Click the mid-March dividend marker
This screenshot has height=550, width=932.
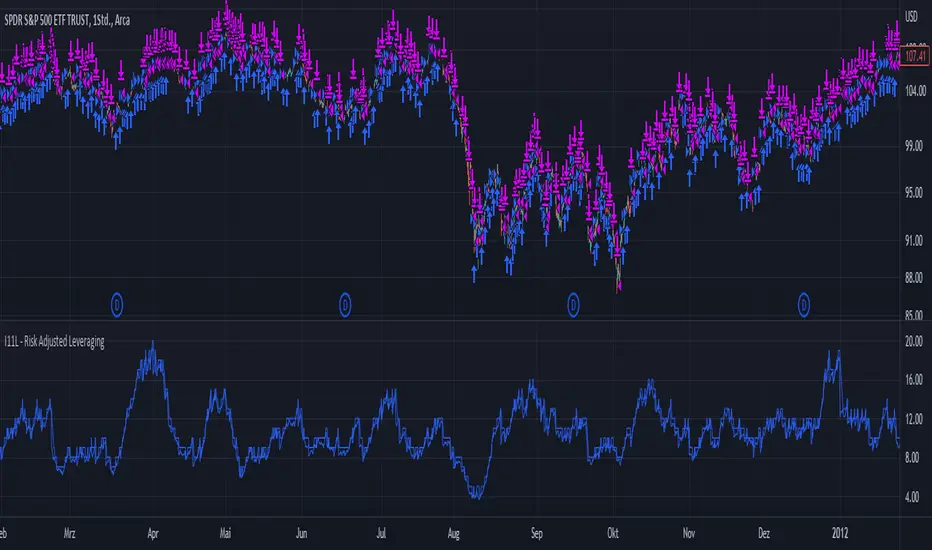coord(117,305)
